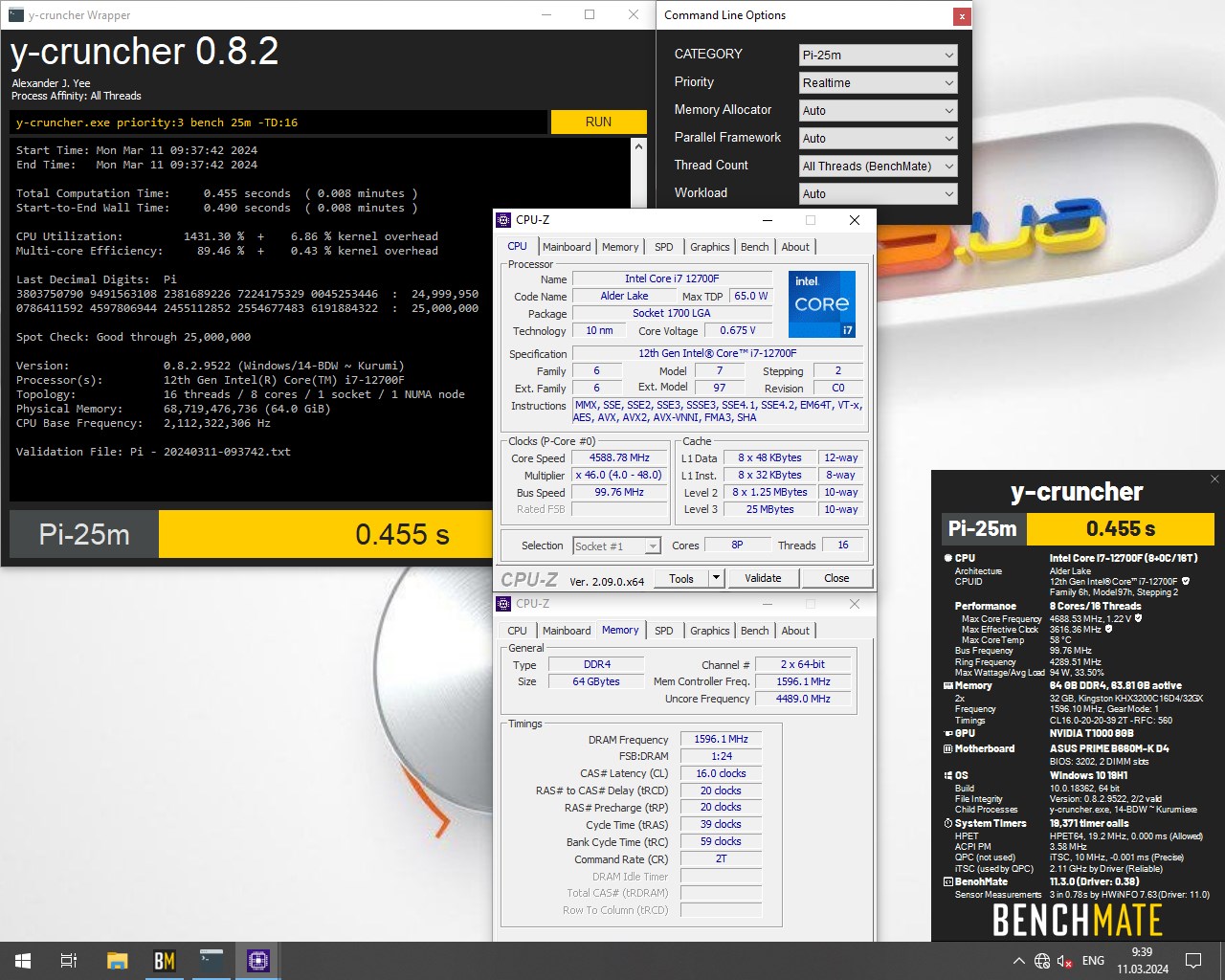Open Task View on the taskbar
The image size is (1225, 980).
coord(69,961)
